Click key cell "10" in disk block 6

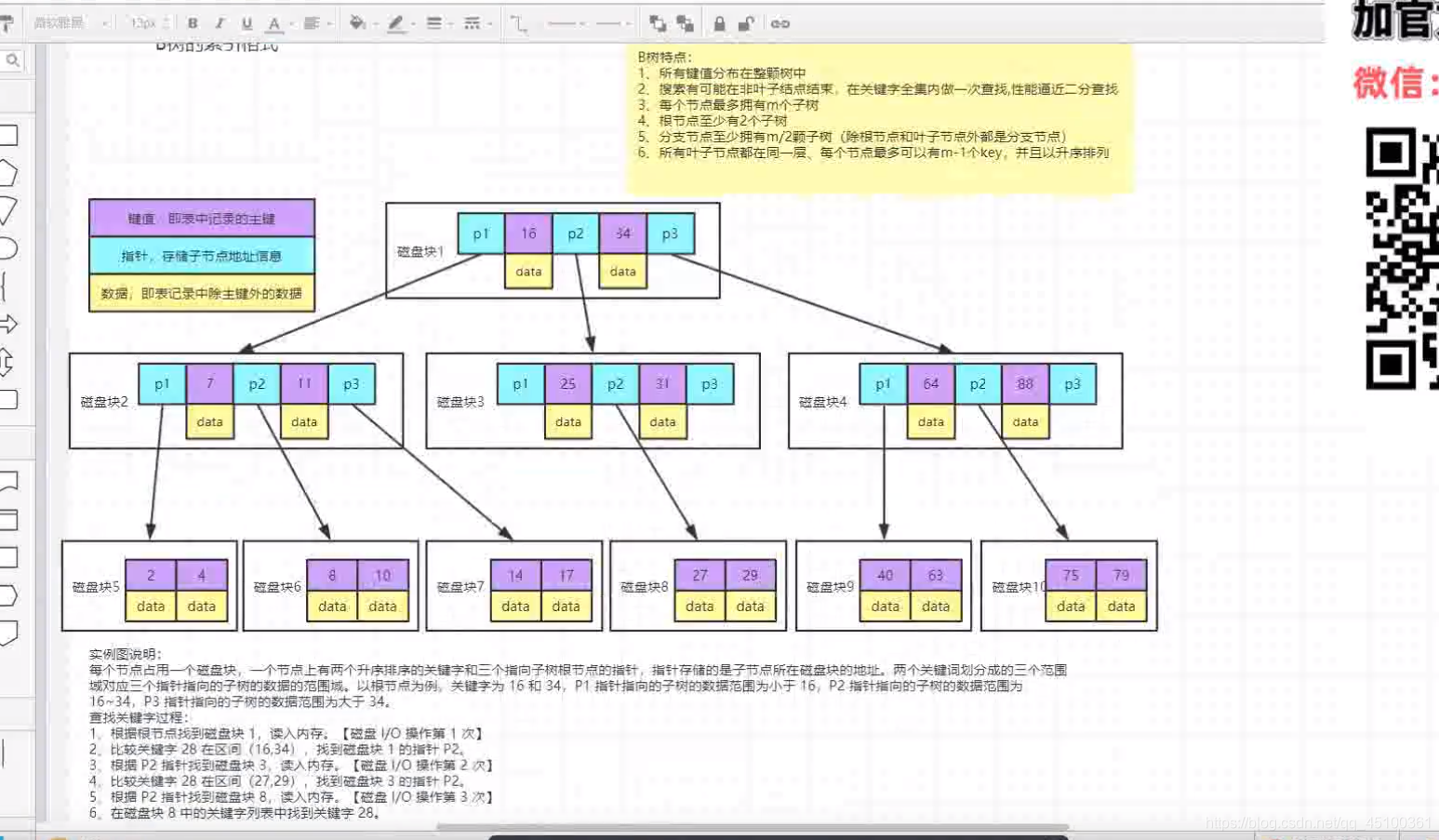(382, 575)
